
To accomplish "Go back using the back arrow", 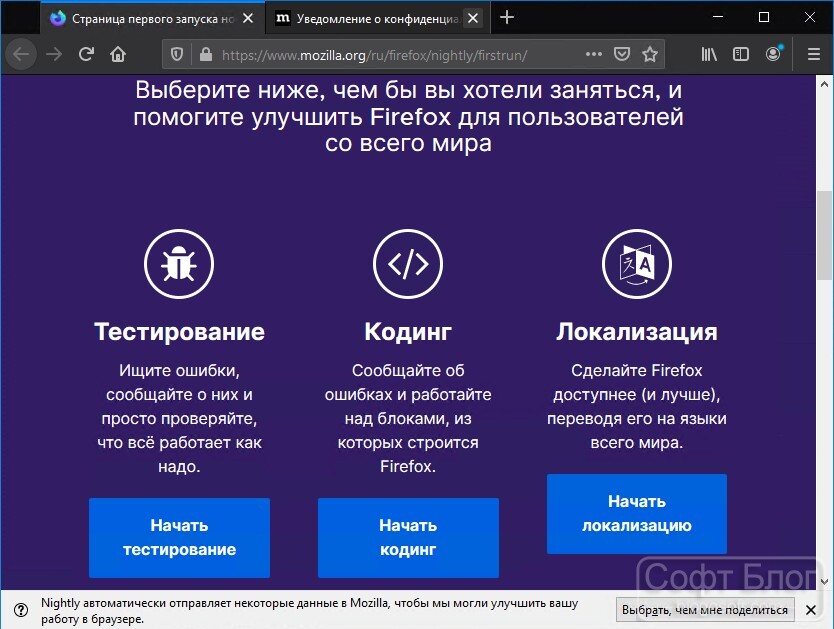I will tap(21, 54).
